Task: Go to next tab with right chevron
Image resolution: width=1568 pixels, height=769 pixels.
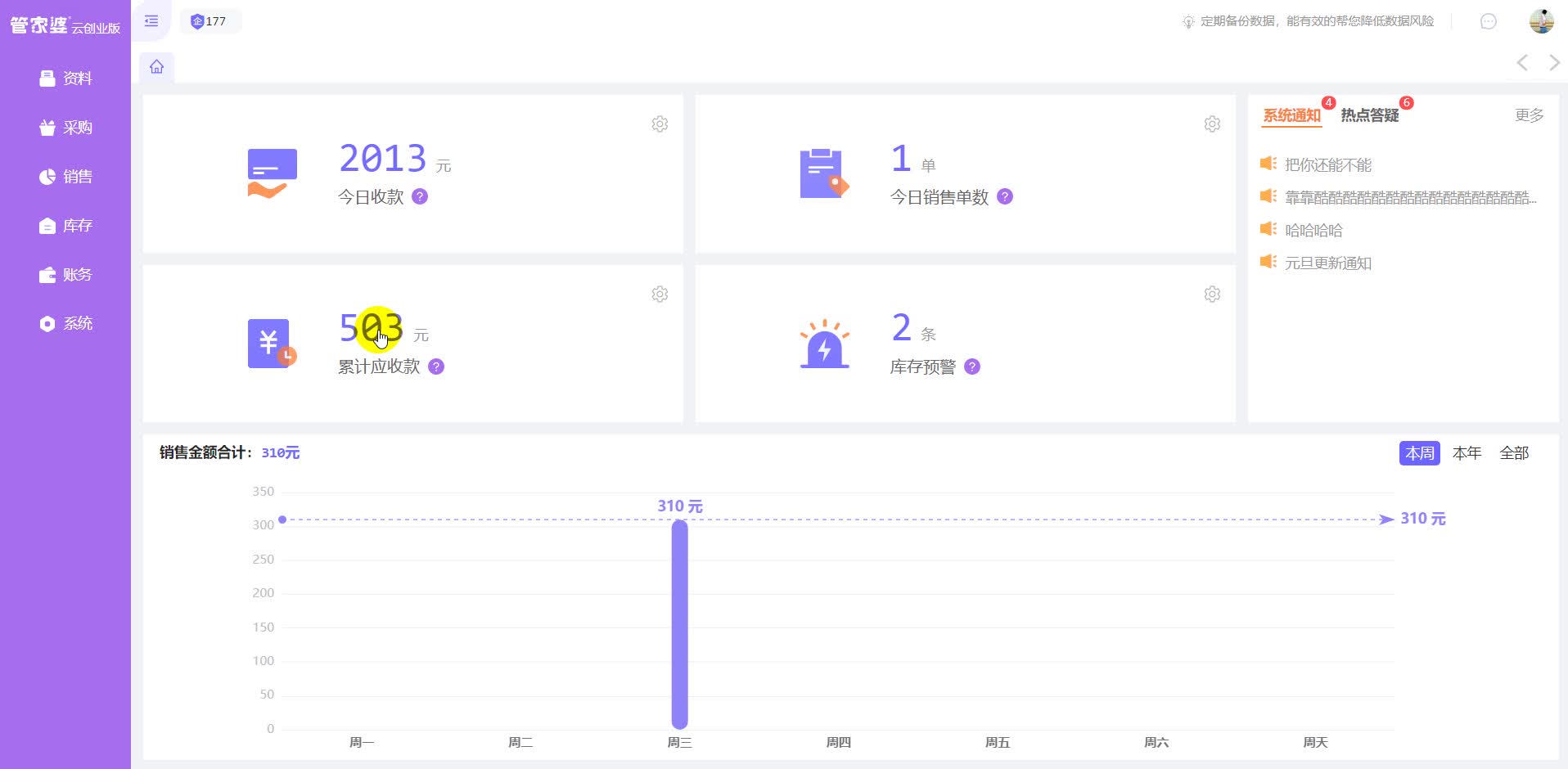Action: pos(1554,63)
